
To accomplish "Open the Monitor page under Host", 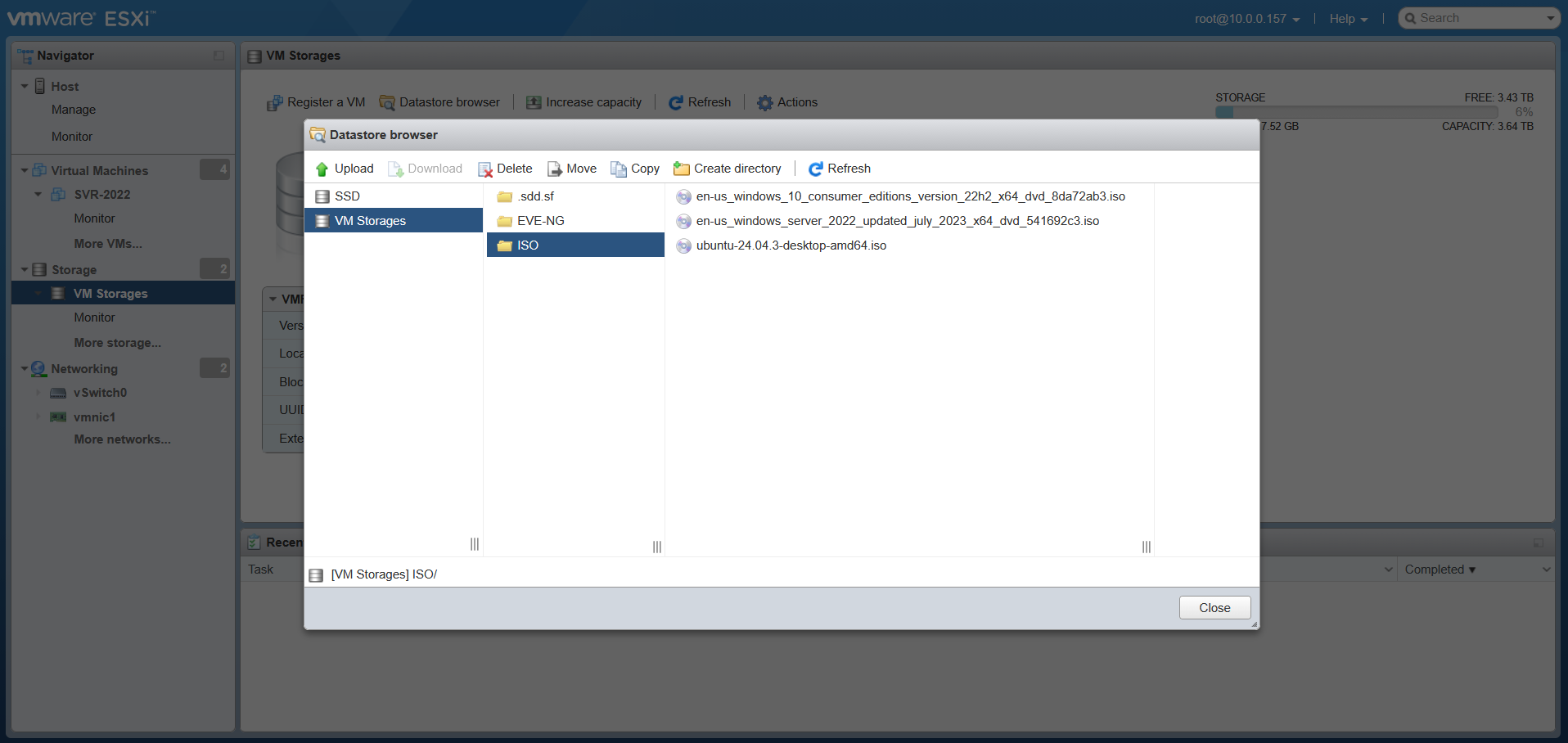I will coord(71,136).
